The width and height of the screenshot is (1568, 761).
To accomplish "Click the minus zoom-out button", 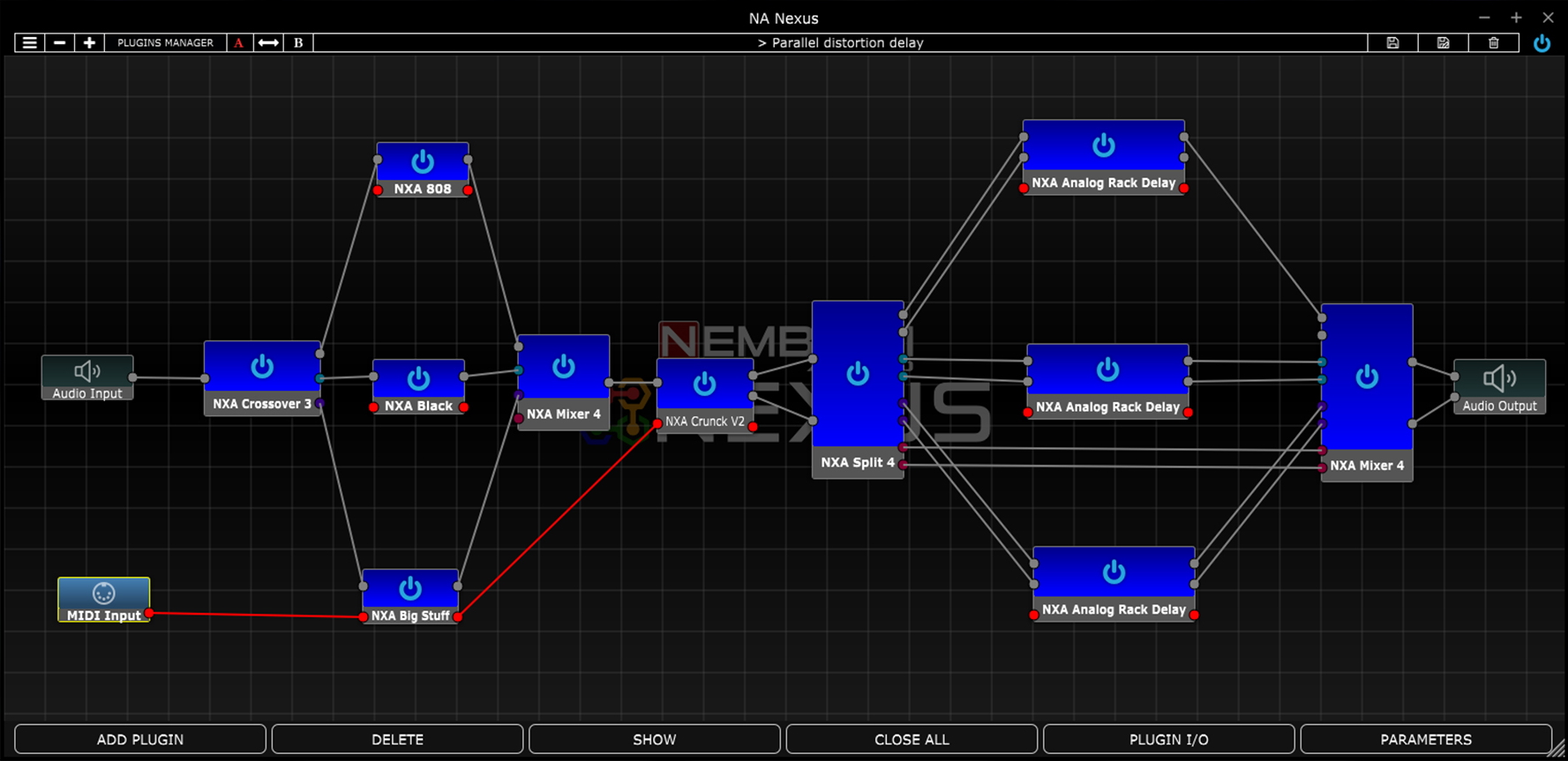I will coord(59,42).
